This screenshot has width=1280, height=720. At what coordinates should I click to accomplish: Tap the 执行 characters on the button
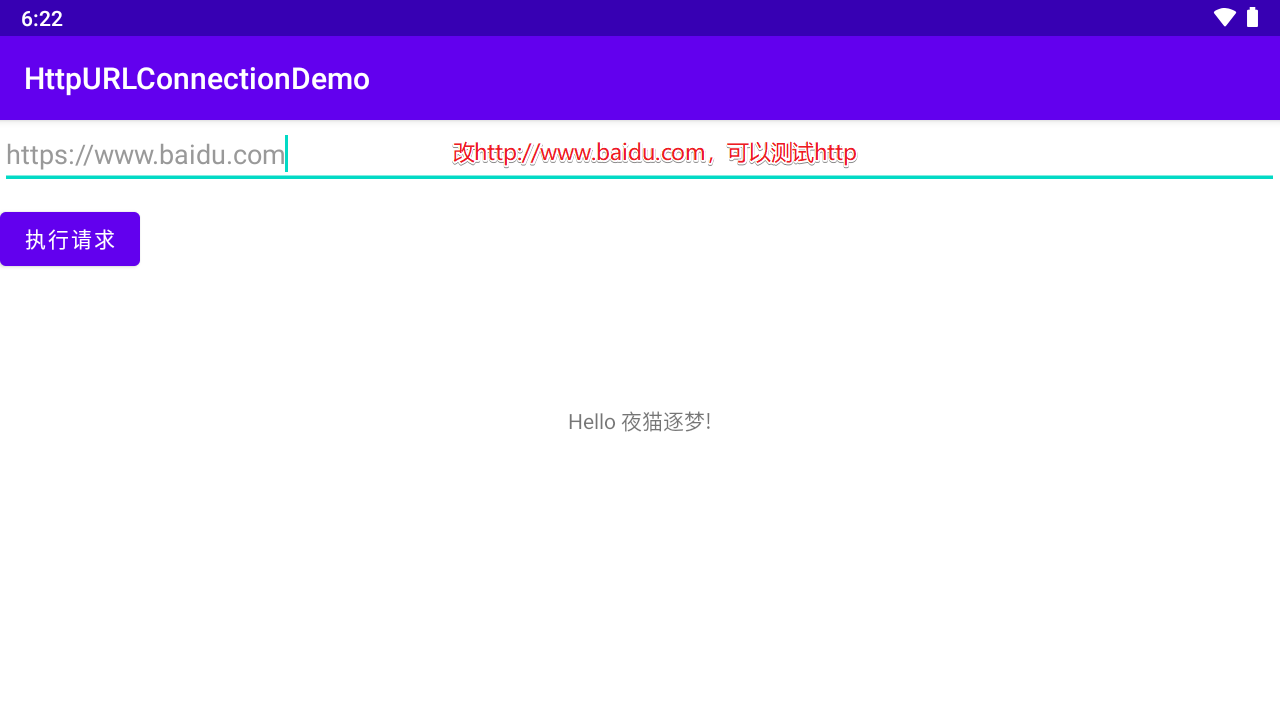tap(47, 239)
